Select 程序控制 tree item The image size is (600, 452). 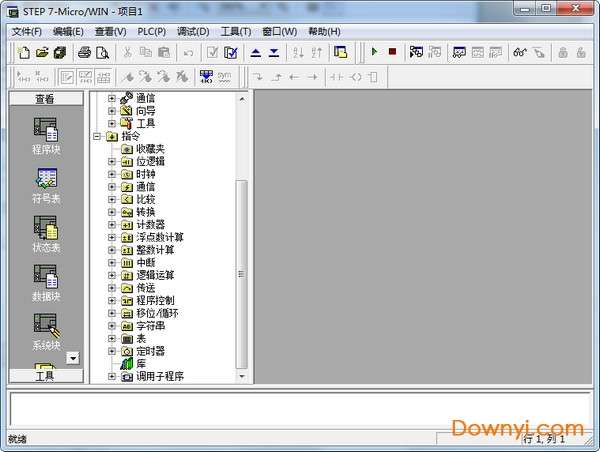(155, 300)
